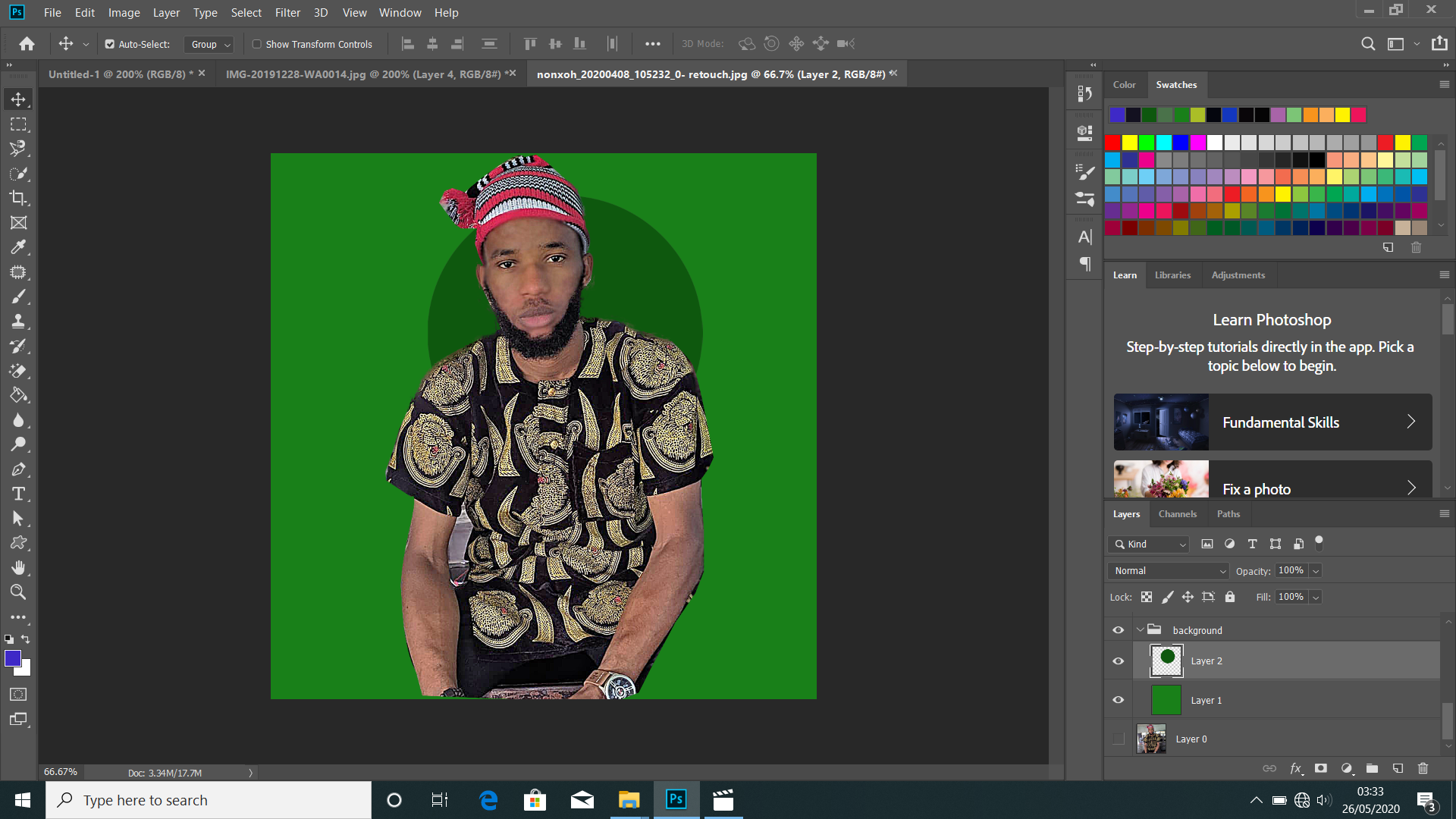The height and width of the screenshot is (819, 1456).
Task: Pick the yellow swatch in Swatches
Action: point(1129,143)
